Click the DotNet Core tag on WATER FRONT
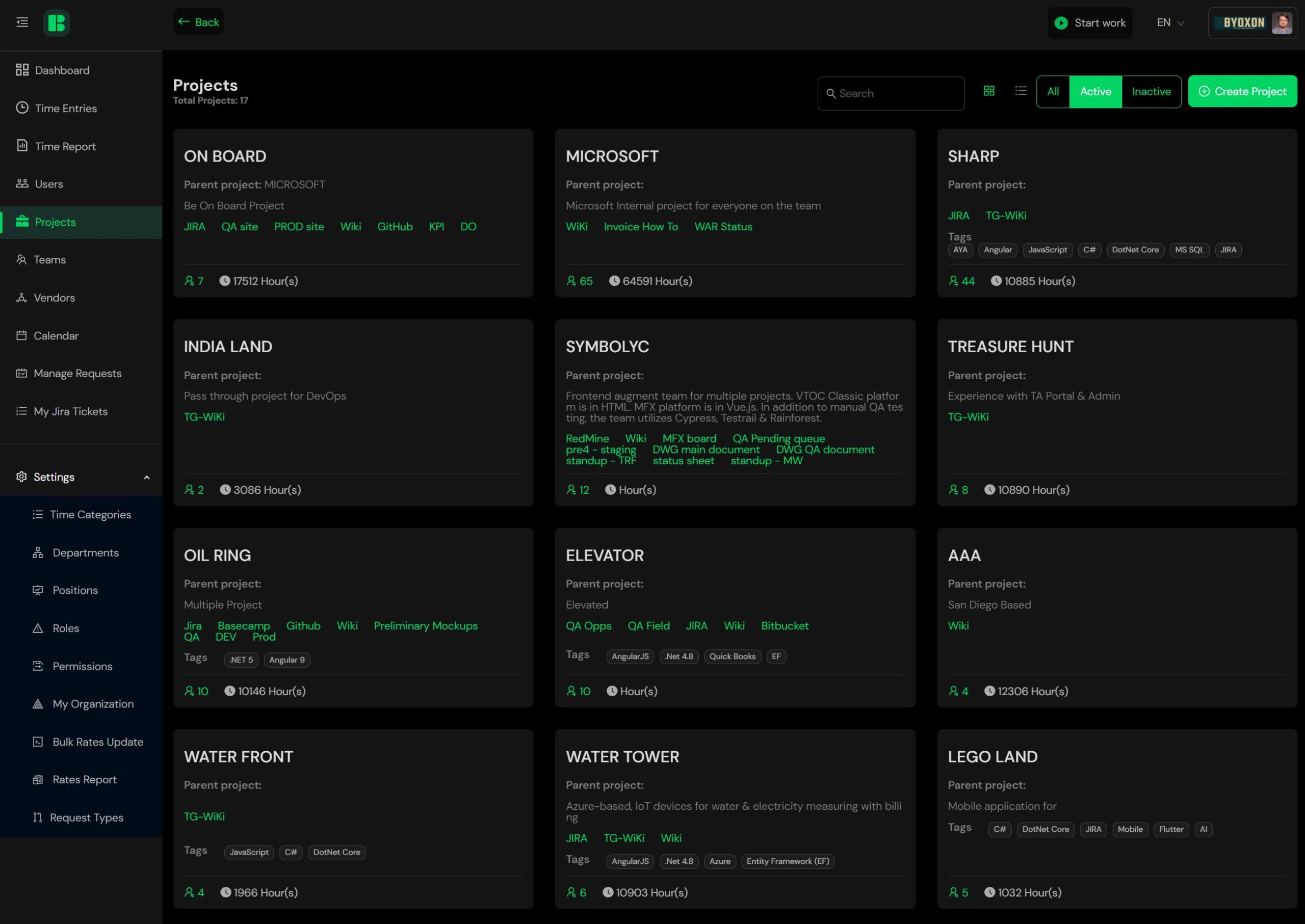This screenshot has width=1305, height=924. pos(336,852)
